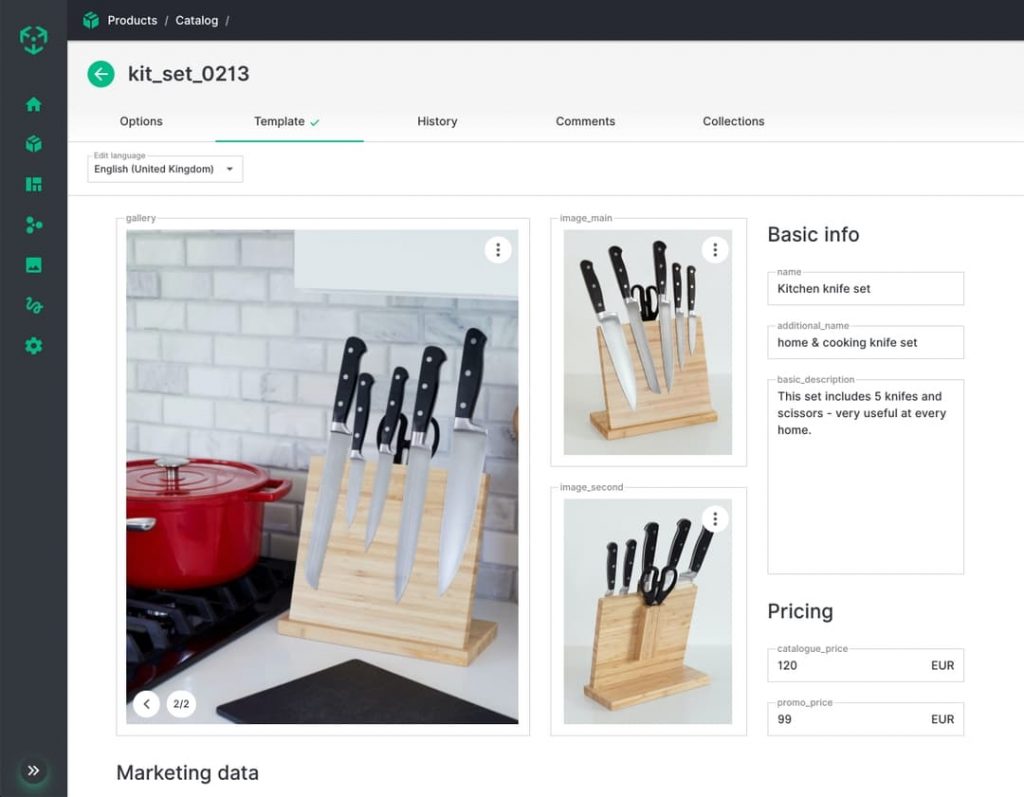The width and height of the screenshot is (1024, 797).
Task: Go to Catalog breadcrumb
Action: pyautogui.click(x=197, y=20)
